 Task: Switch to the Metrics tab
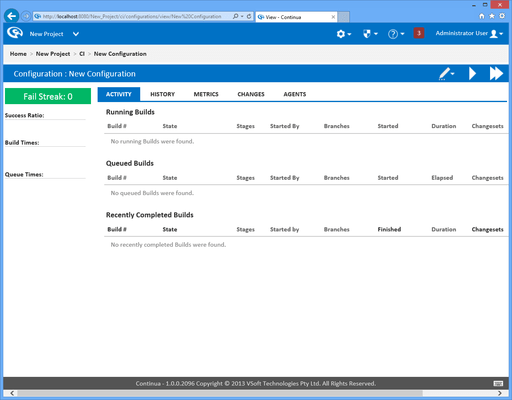pyautogui.click(x=206, y=94)
